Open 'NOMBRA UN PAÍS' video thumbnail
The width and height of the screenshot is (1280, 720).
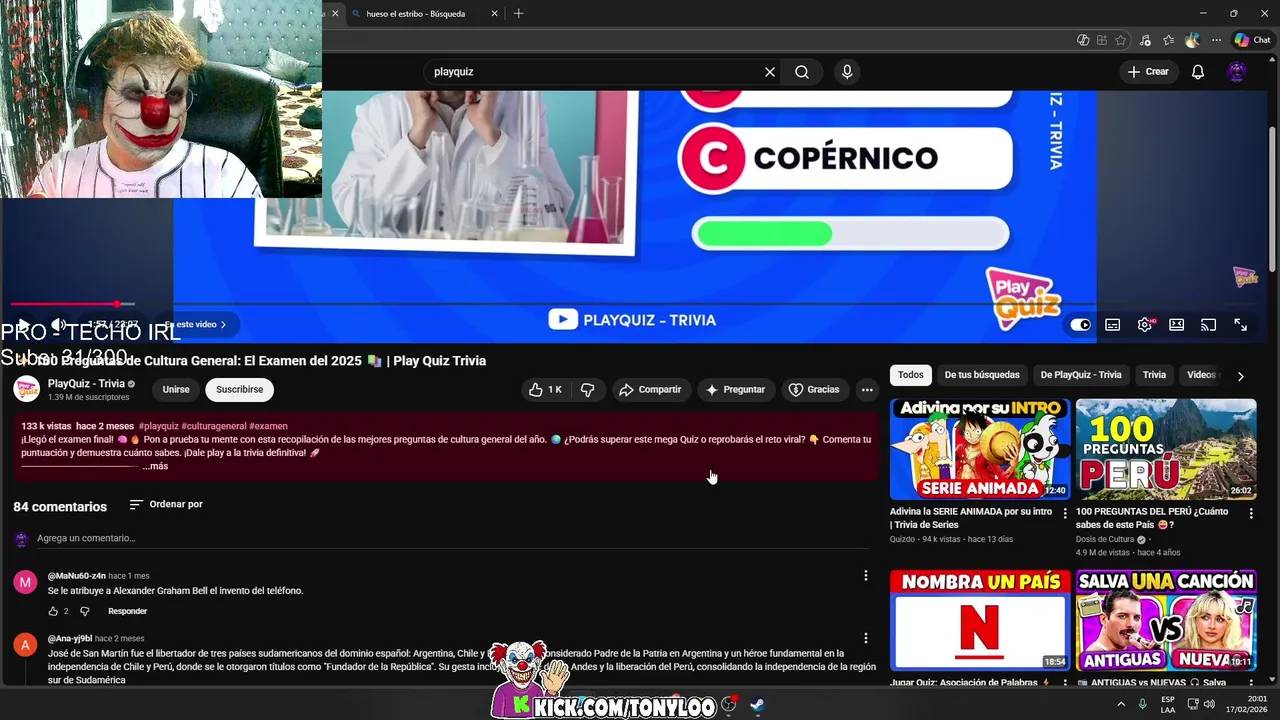click(980, 620)
